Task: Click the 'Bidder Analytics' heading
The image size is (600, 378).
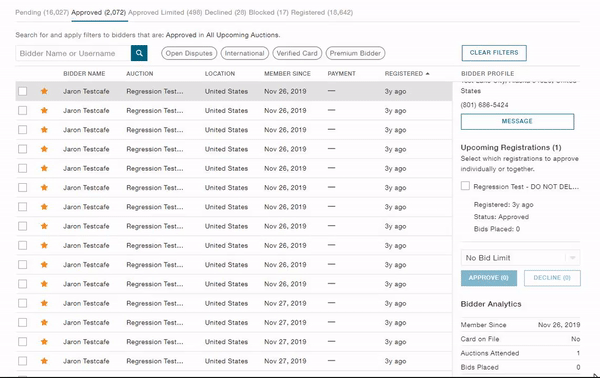Action: click(491, 304)
